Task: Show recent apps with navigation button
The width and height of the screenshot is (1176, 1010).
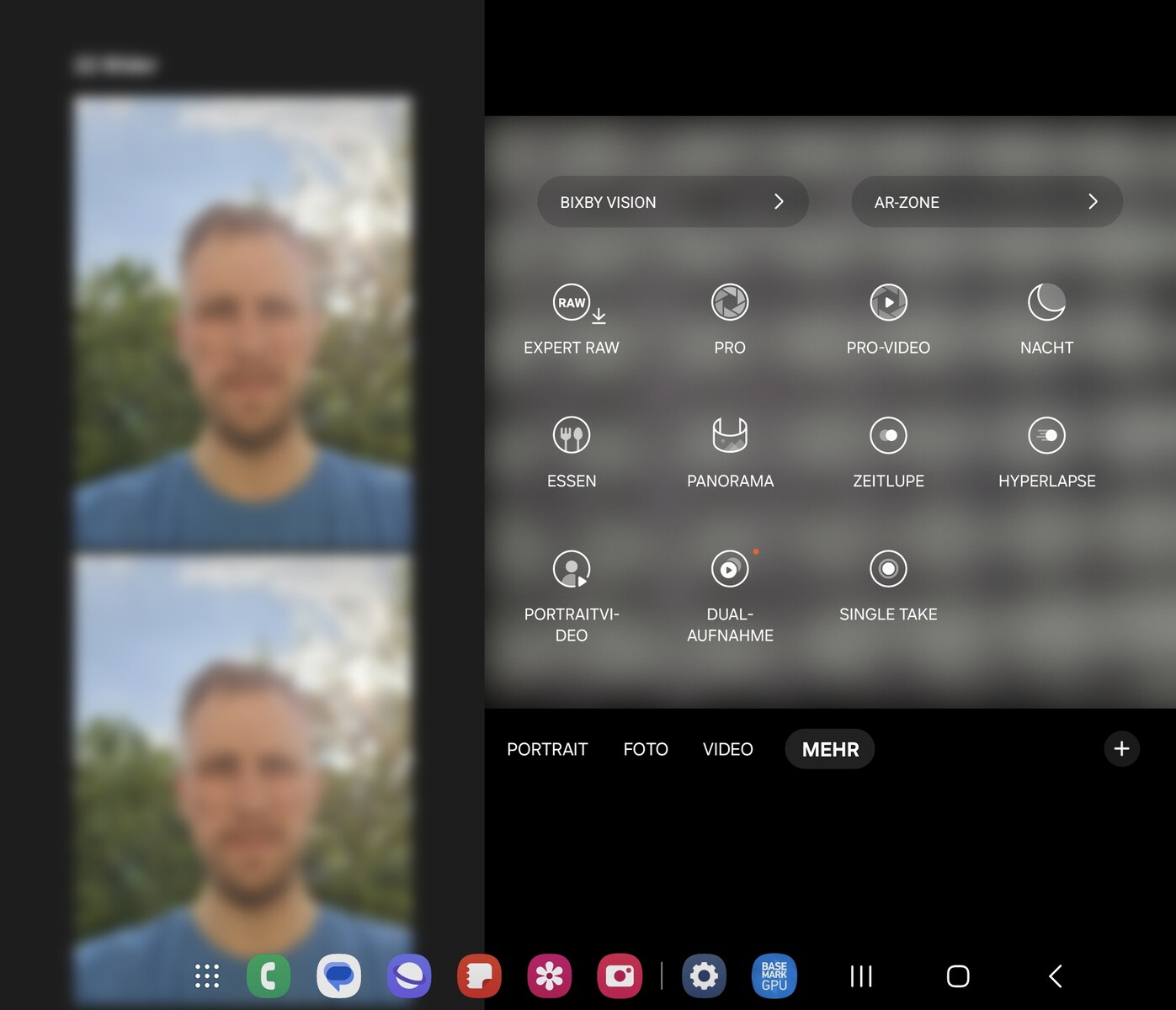Action: pos(861,976)
